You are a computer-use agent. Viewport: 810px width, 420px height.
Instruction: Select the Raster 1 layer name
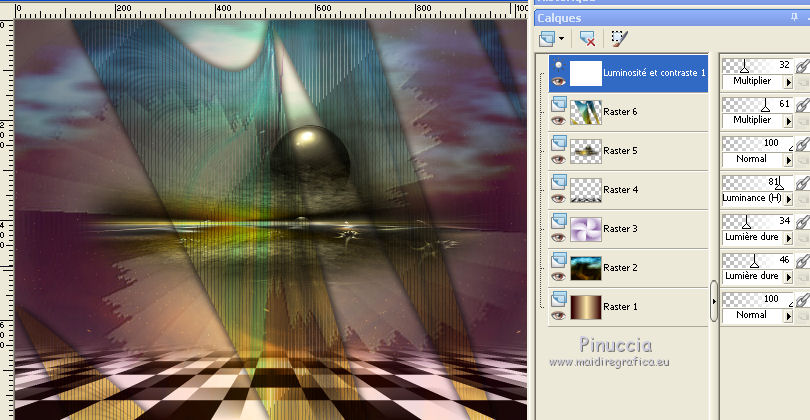coord(620,306)
